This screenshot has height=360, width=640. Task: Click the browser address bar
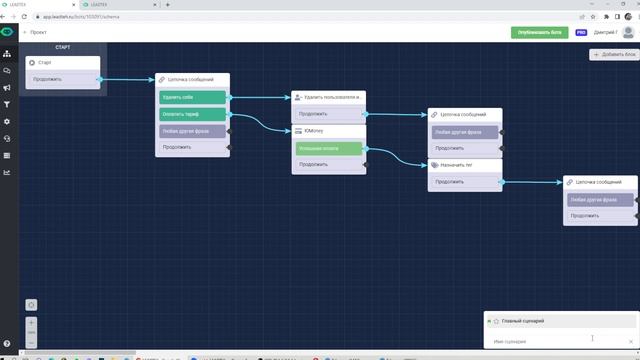(302, 17)
